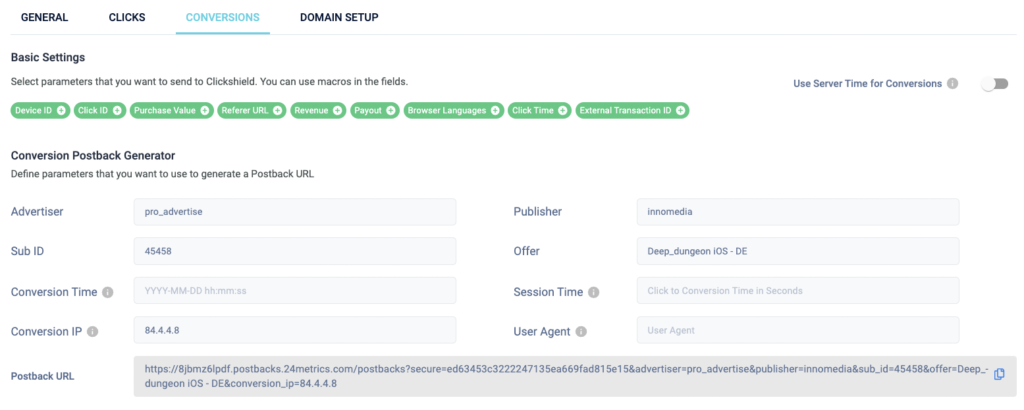
Task: Click info icon next to Conversion Time
Action: tap(108, 292)
